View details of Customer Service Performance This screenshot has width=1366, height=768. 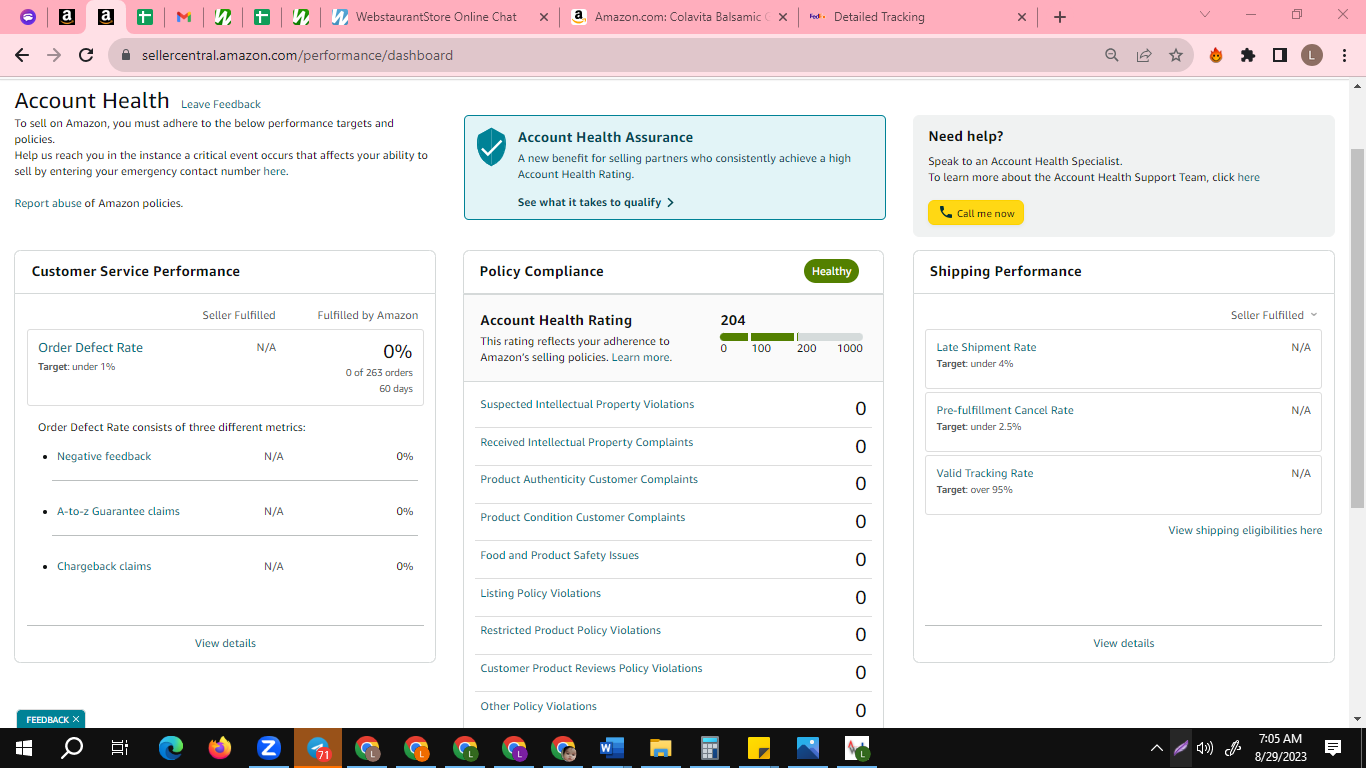click(225, 643)
